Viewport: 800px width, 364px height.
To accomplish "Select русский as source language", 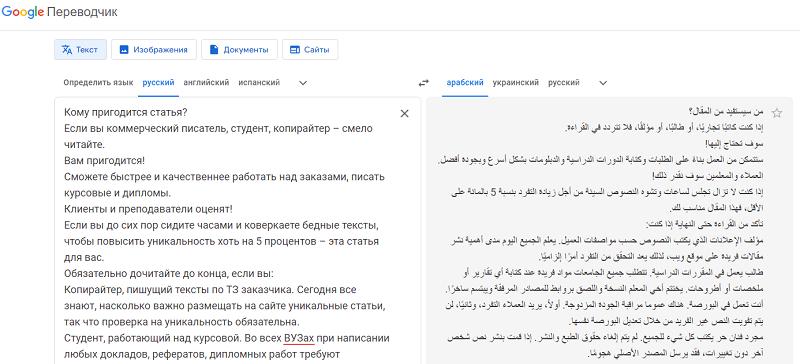I will pos(158,82).
